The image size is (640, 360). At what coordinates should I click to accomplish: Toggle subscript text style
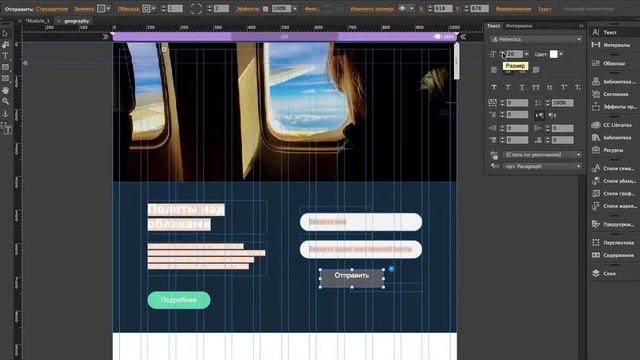tap(578, 87)
